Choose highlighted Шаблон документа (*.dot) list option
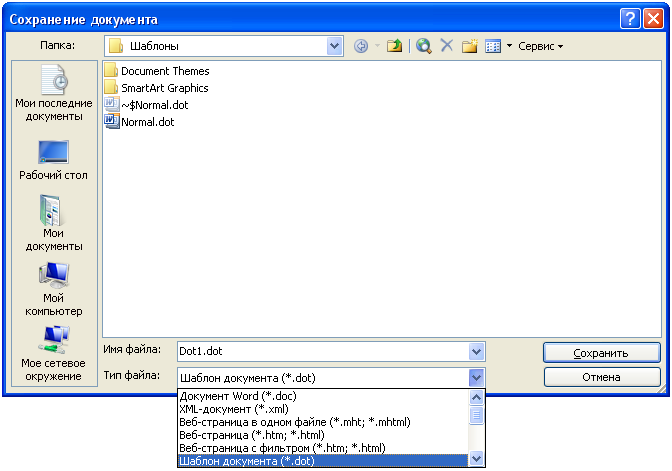 323,461
